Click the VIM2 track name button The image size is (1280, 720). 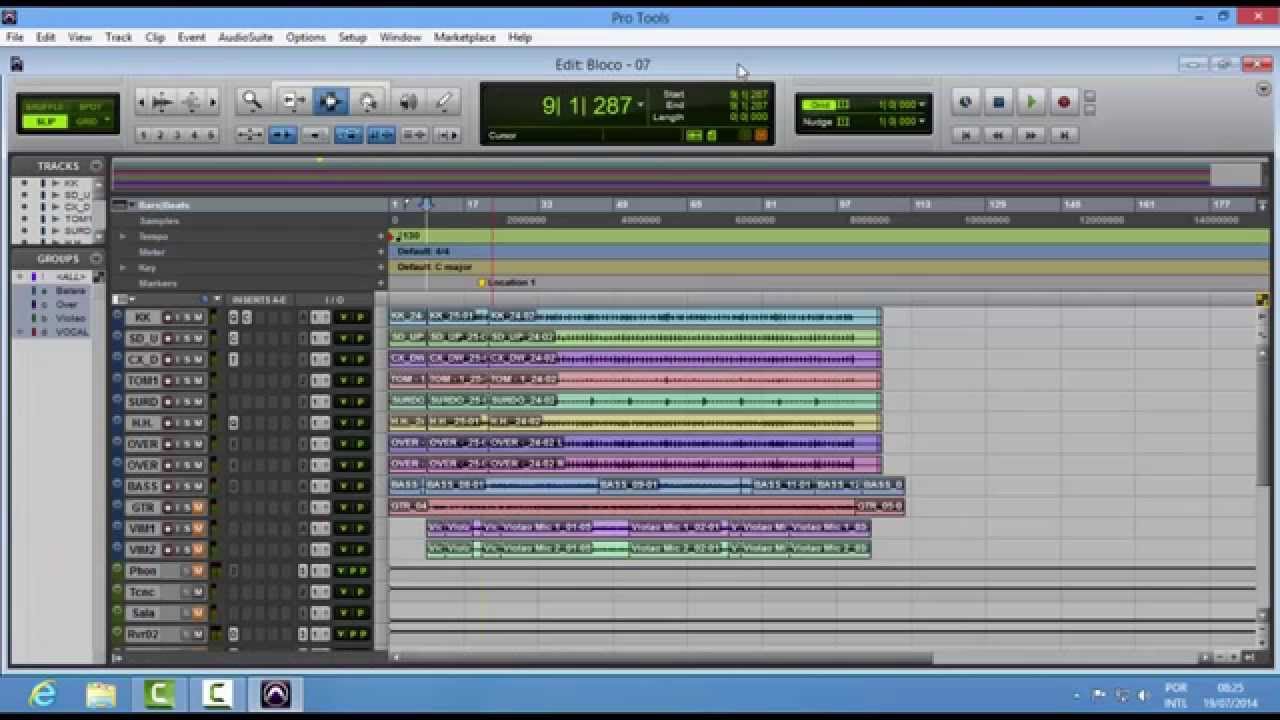tap(142, 550)
